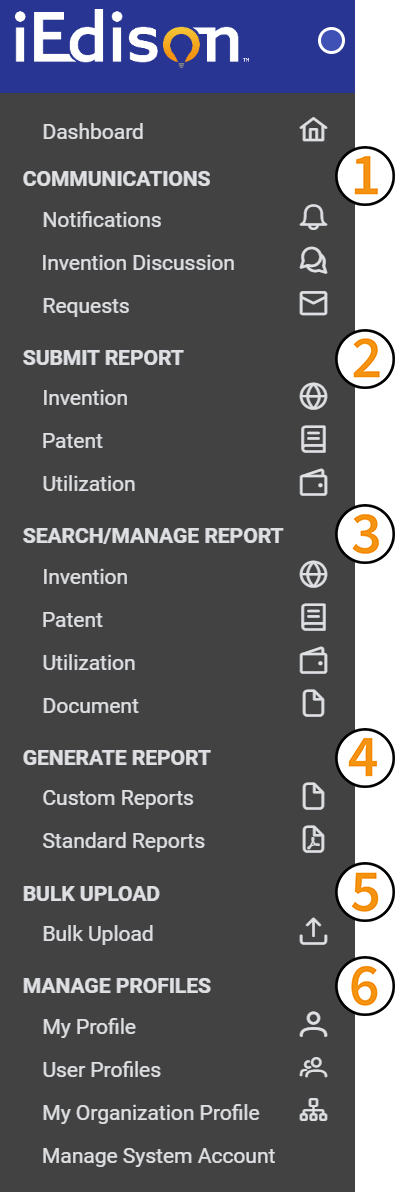Click the Invention Discussion chat bubbles icon
Viewport: 405px width, 1192px height.
[x=313, y=262]
